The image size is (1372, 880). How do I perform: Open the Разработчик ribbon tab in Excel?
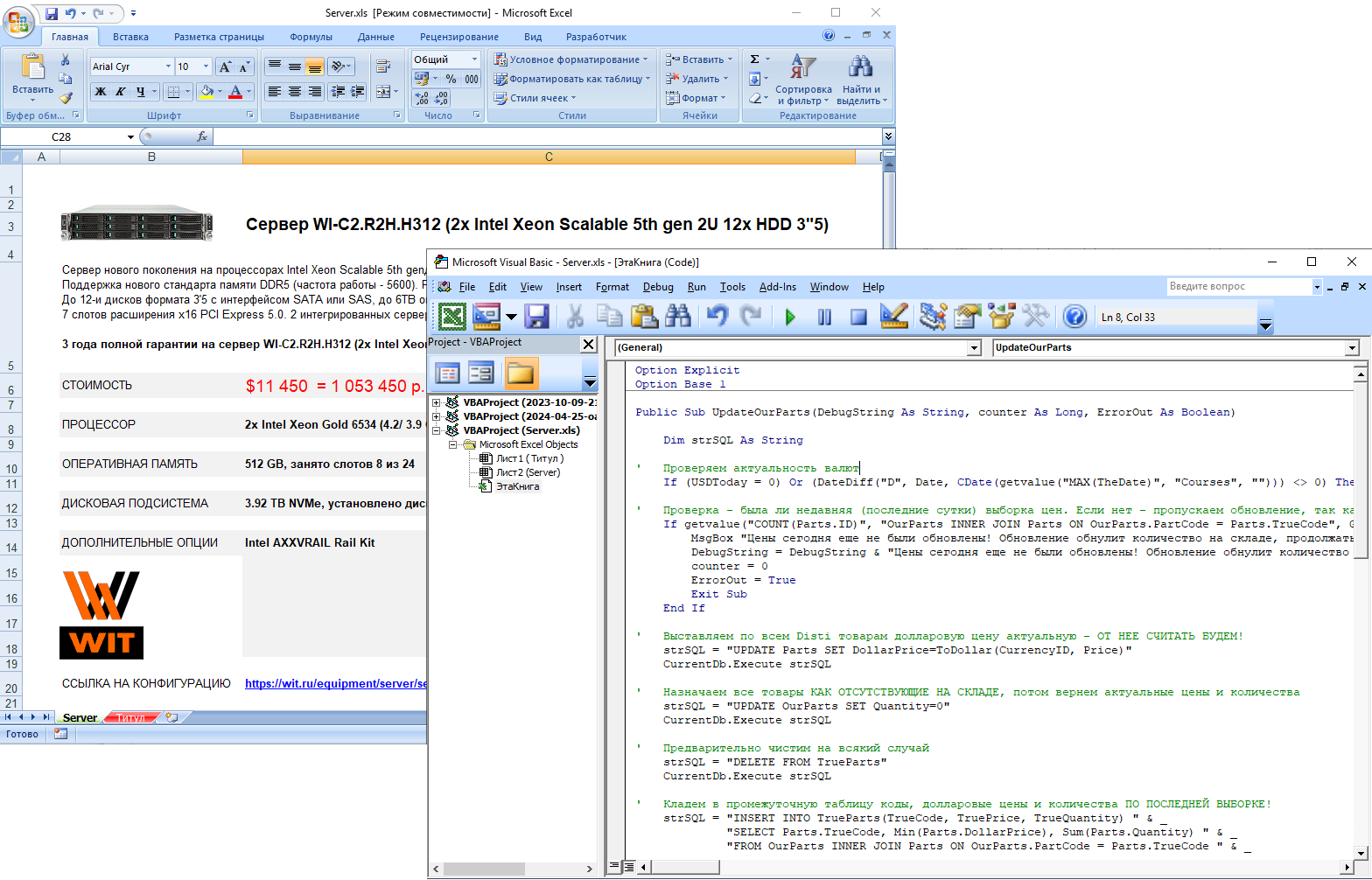point(596,37)
